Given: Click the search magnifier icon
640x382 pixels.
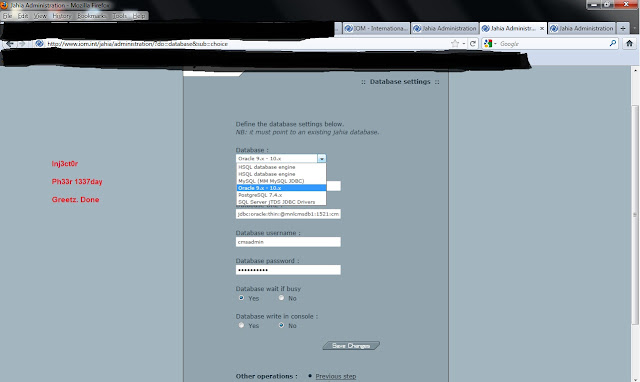Looking at the screenshot, I should pos(613,43).
